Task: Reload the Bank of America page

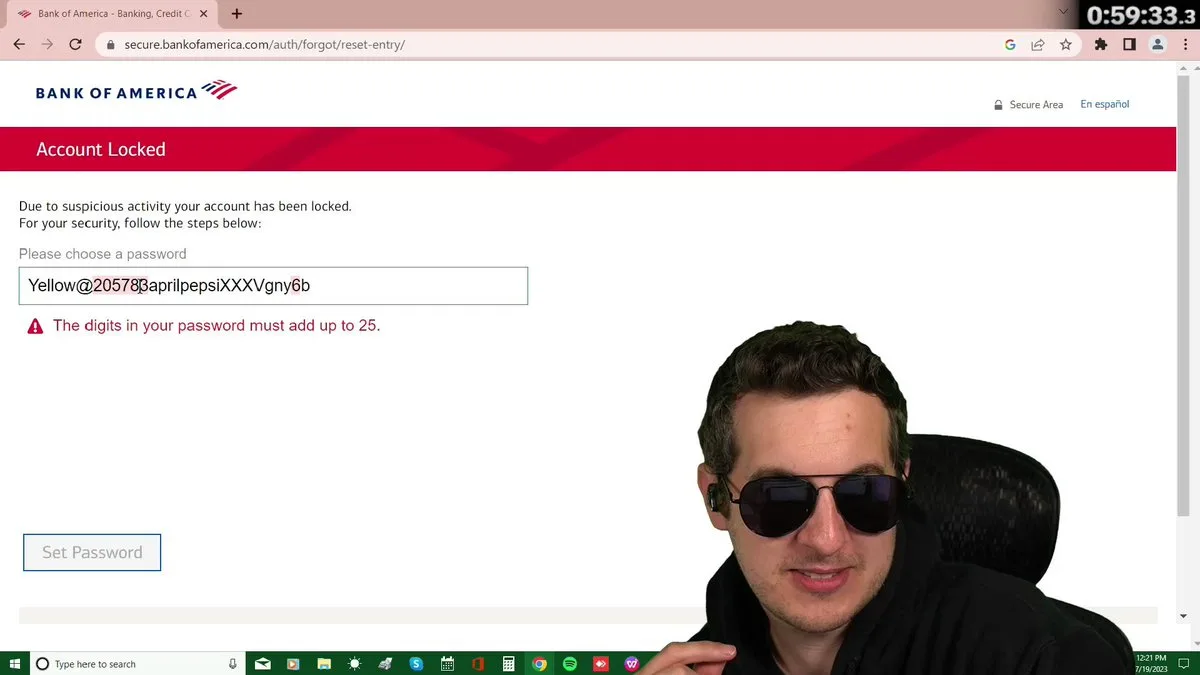Action: [x=75, y=44]
